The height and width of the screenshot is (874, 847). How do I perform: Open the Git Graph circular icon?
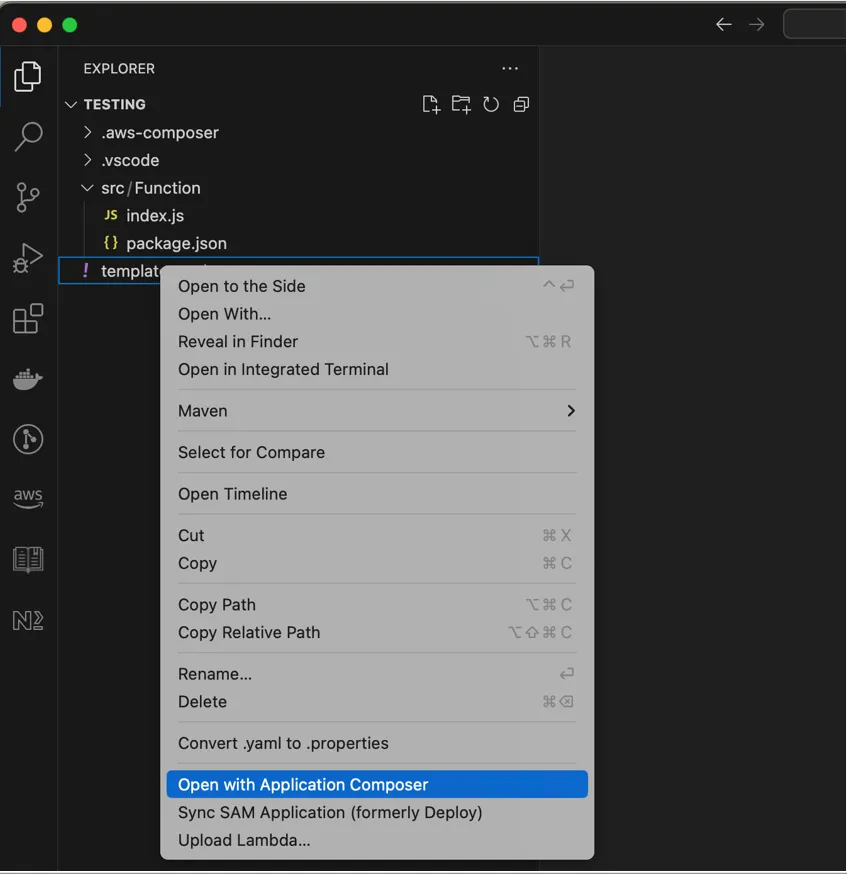(x=28, y=439)
